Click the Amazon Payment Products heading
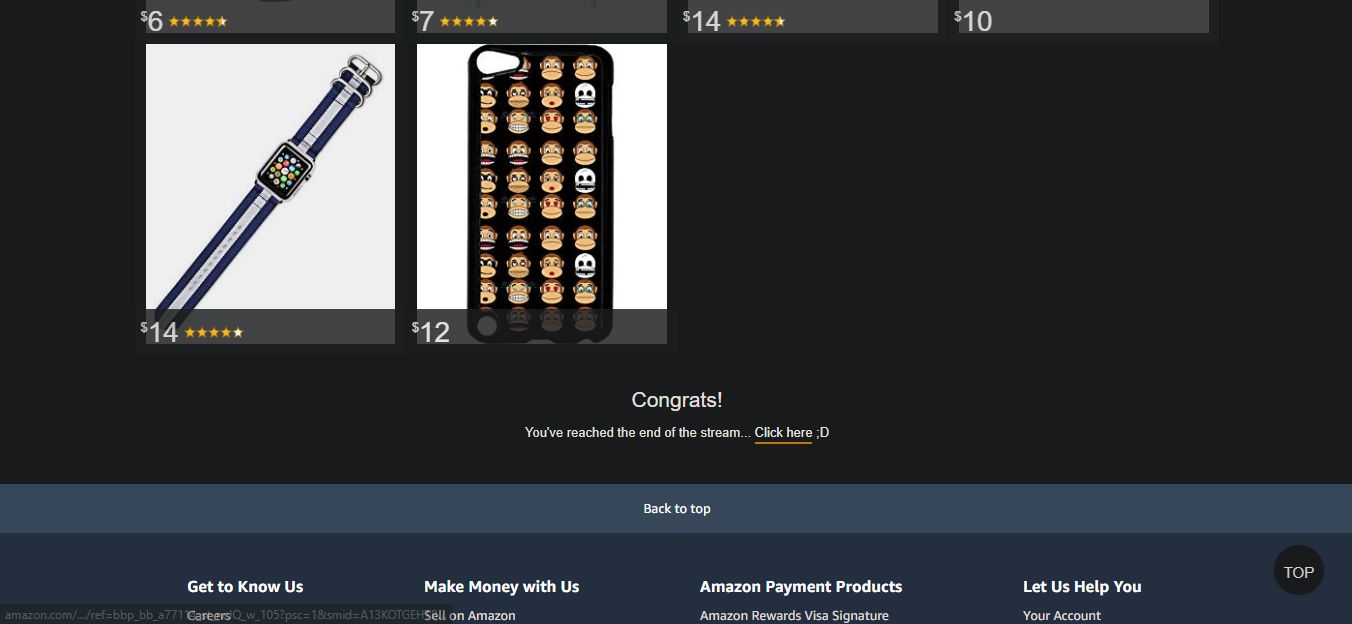 801,587
